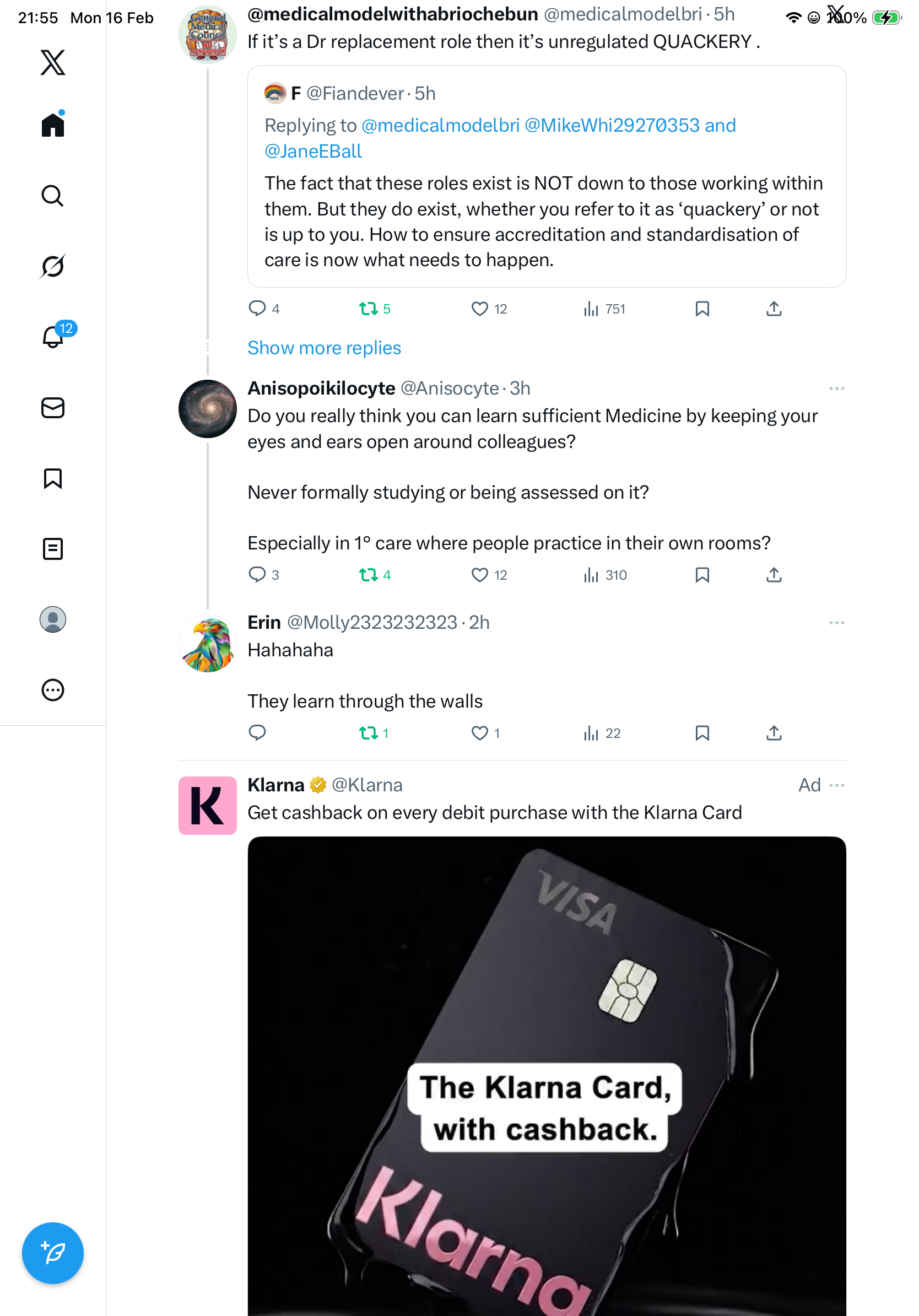919x1316 pixels.
Task: Bookmark Anisopoikilocyte's post
Action: coord(702,574)
